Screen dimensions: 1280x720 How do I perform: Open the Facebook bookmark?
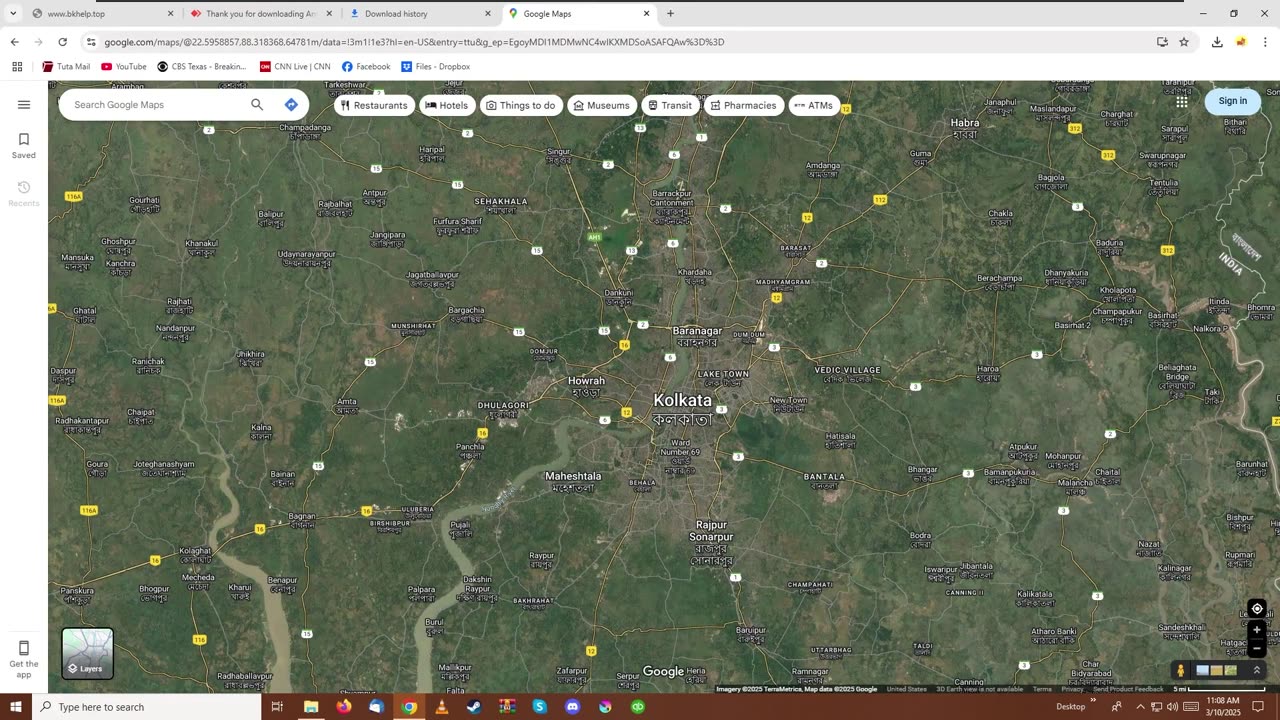(x=366, y=67)
